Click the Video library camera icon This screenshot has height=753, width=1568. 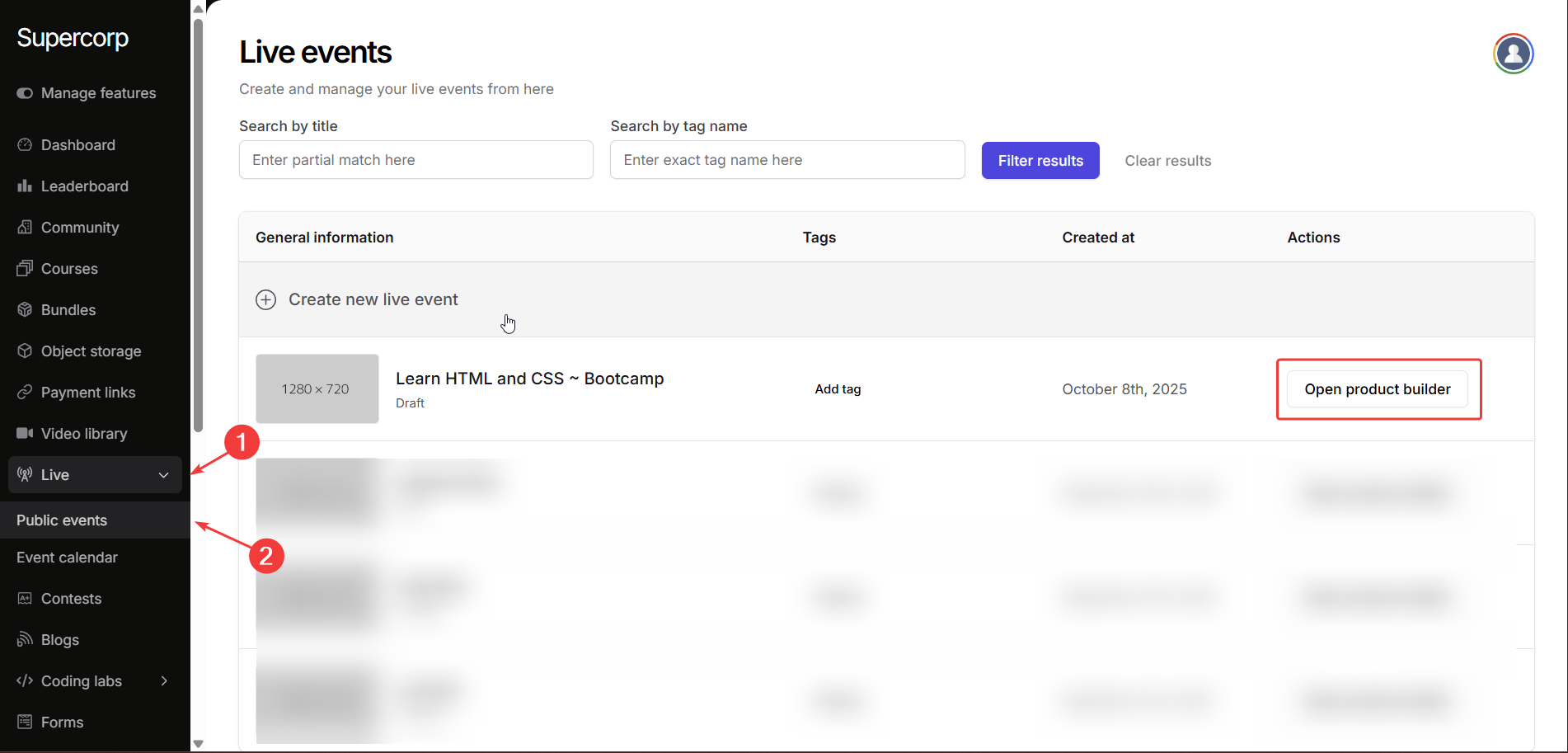25,434
